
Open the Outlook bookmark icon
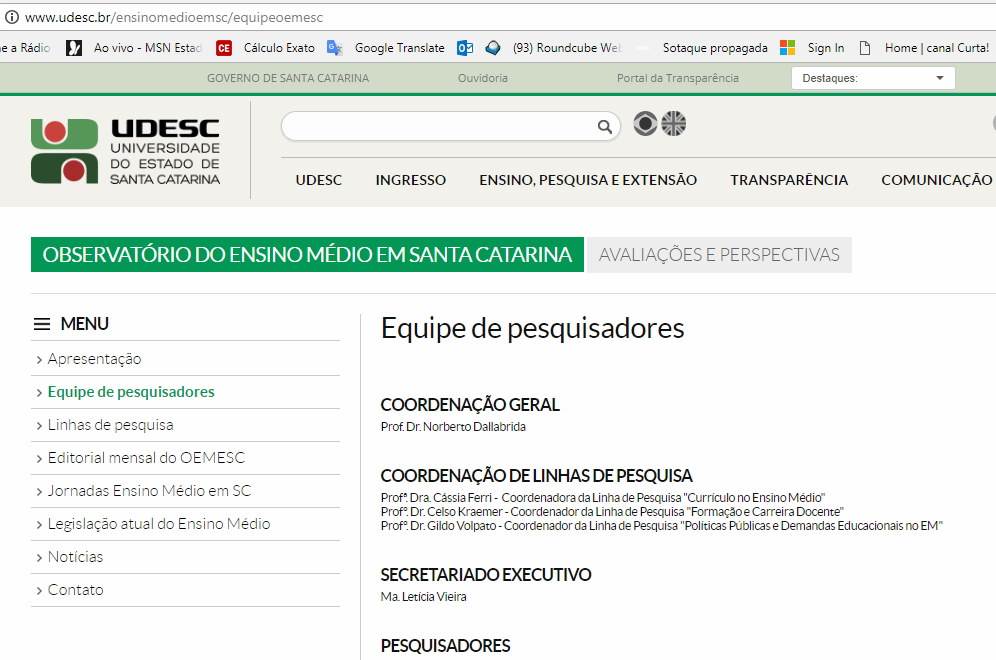coord(465,48)
